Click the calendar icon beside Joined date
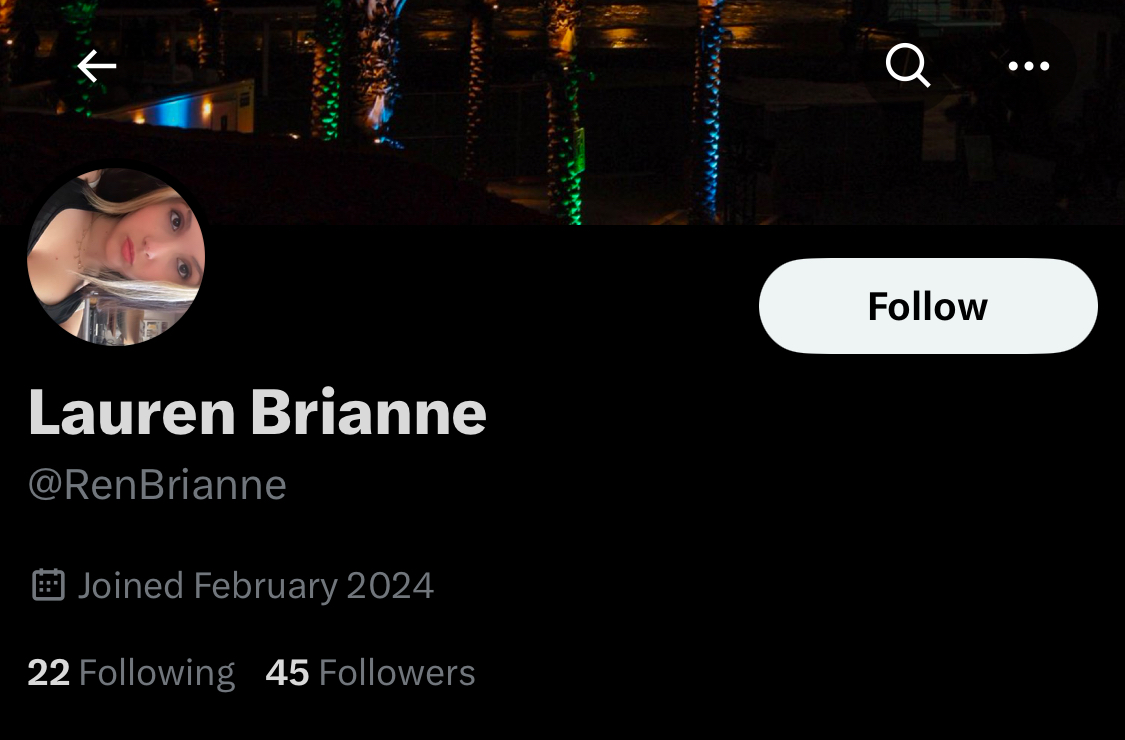The height and width of the screenshot is (740, 1125). point(49,585)
